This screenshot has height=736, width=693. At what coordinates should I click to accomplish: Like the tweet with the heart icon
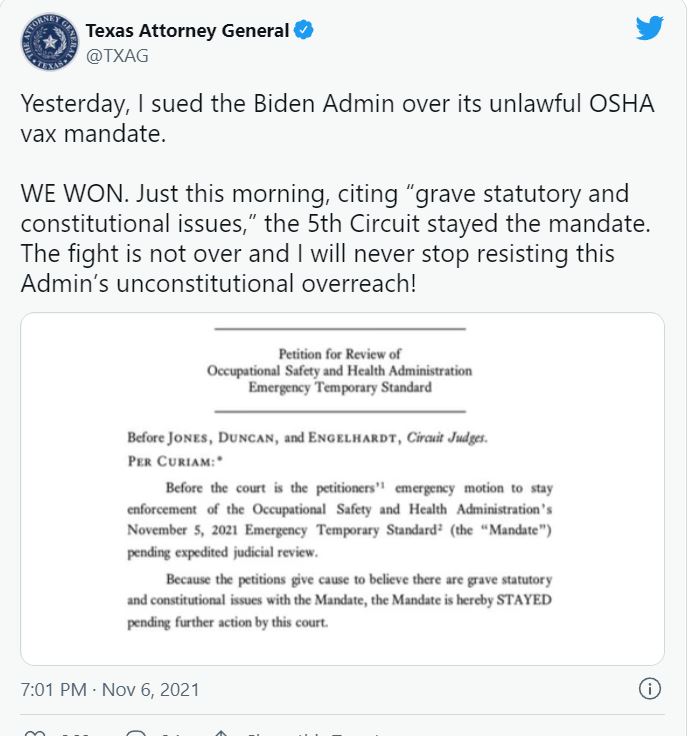point(34,733)
